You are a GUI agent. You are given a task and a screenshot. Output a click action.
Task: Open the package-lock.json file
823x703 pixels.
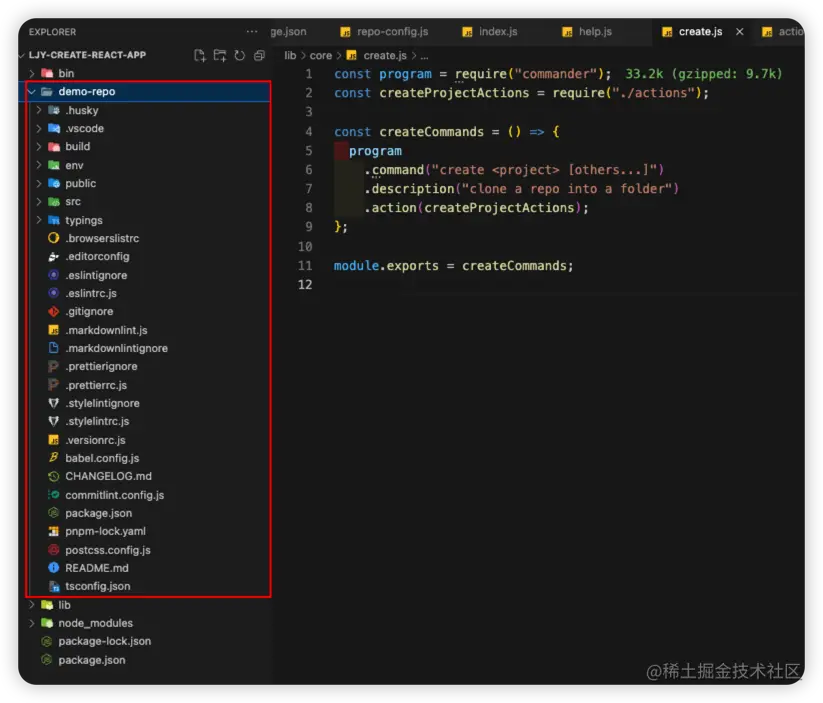tap(145, 642)
